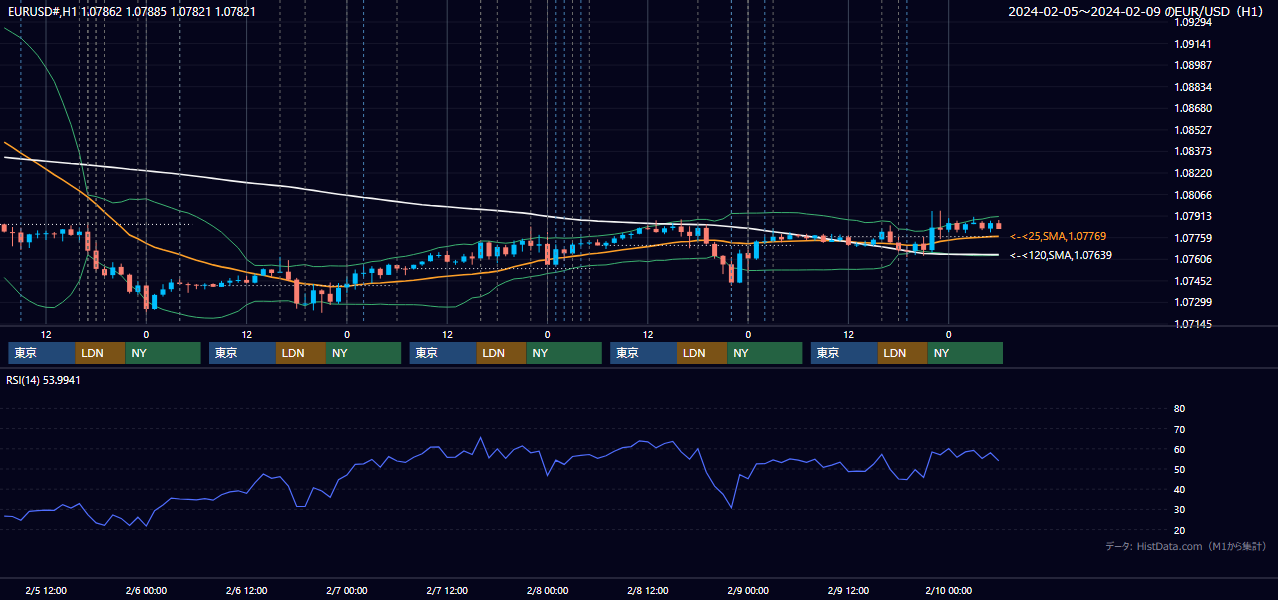
Task: Click the 2/10 00:00 time axis label
Action: (x=948, y=590)
